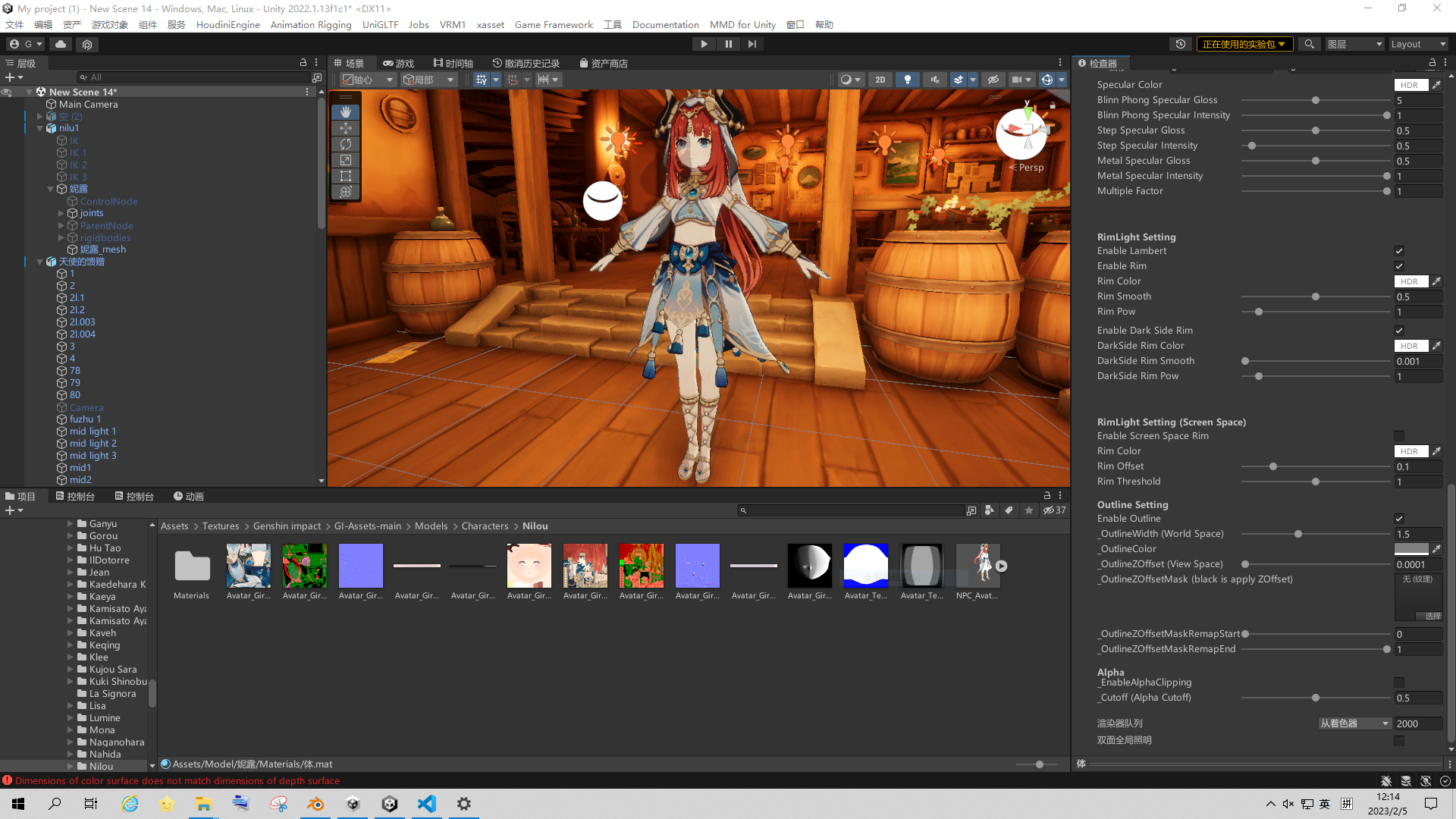Toggle scene visibility hidden-eye button
This screenshot has width=1456, height=819.
pyautogui.click(x=993, y=80)
